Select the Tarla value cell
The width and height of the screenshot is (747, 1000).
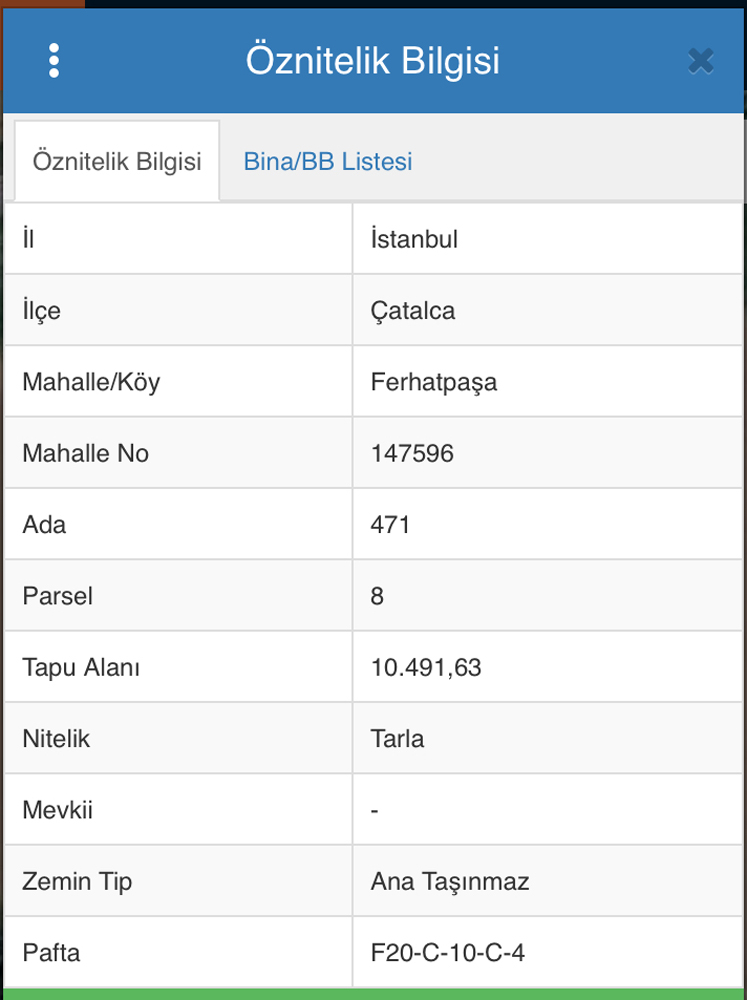point(398,739)
